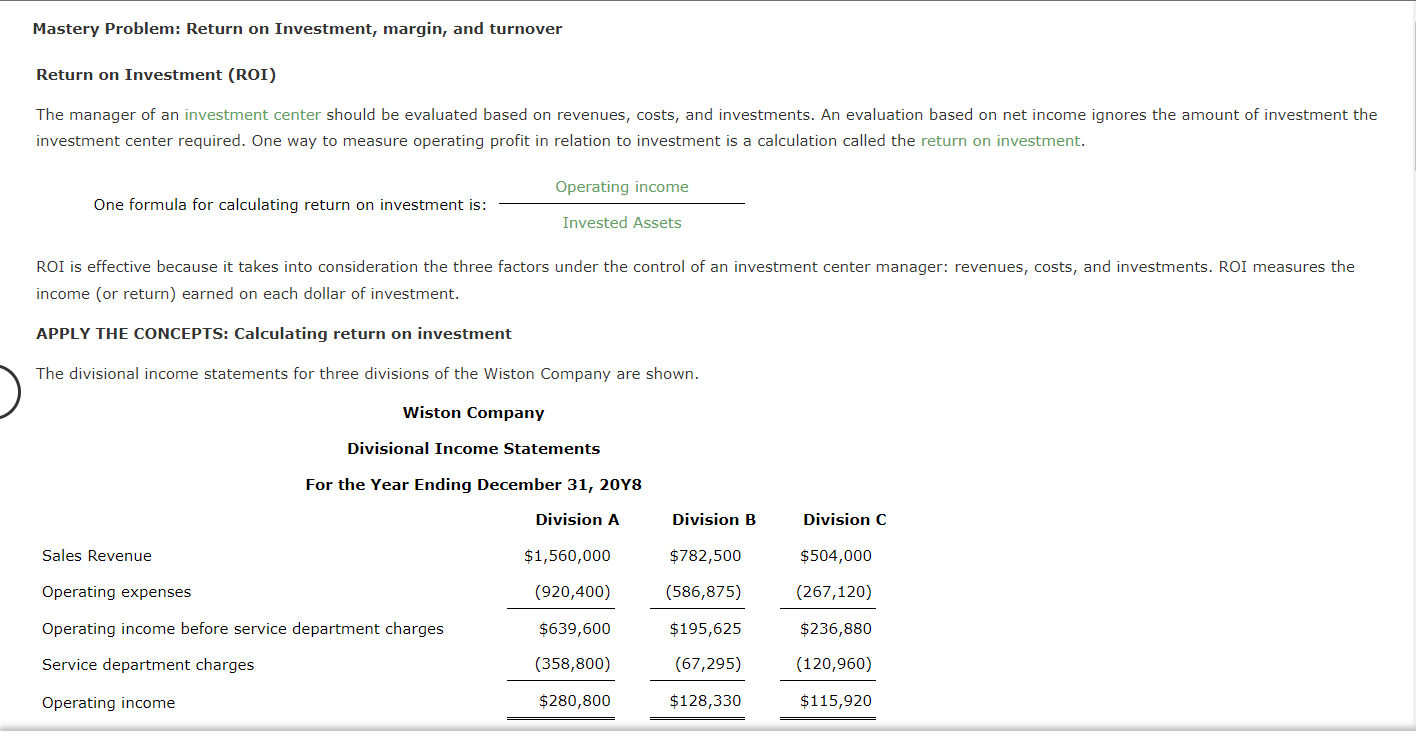
Task: Open the "investment center" glossary link
Action: 251,114
